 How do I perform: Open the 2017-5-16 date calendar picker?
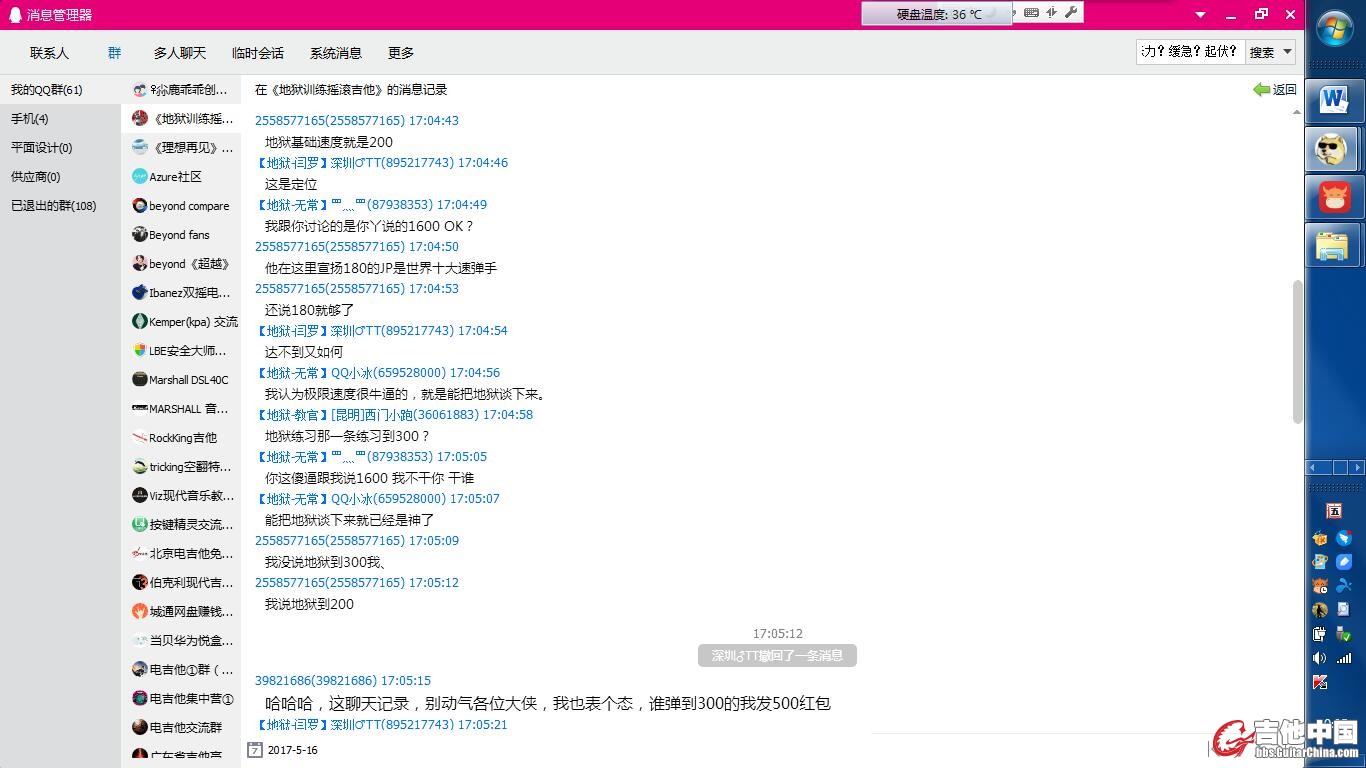(255, 749)
